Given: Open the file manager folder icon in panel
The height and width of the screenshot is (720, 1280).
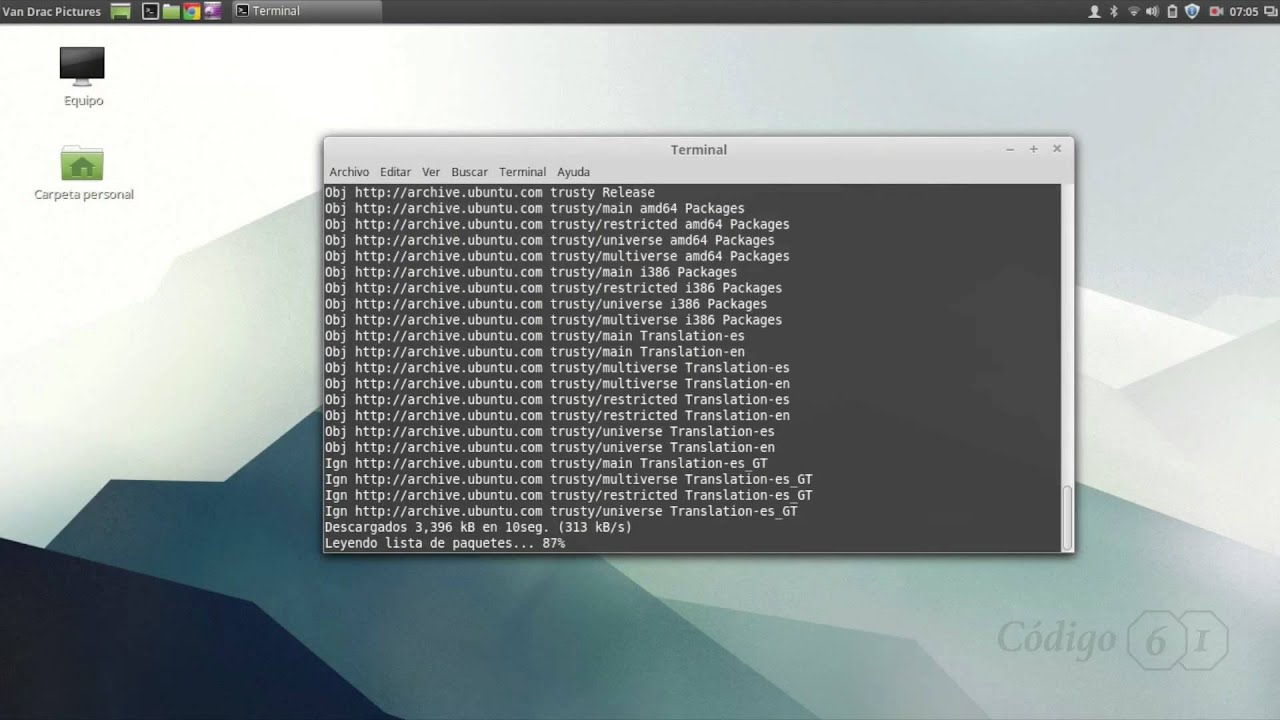Looking at the screenshot, I should [x=170, y=11].
